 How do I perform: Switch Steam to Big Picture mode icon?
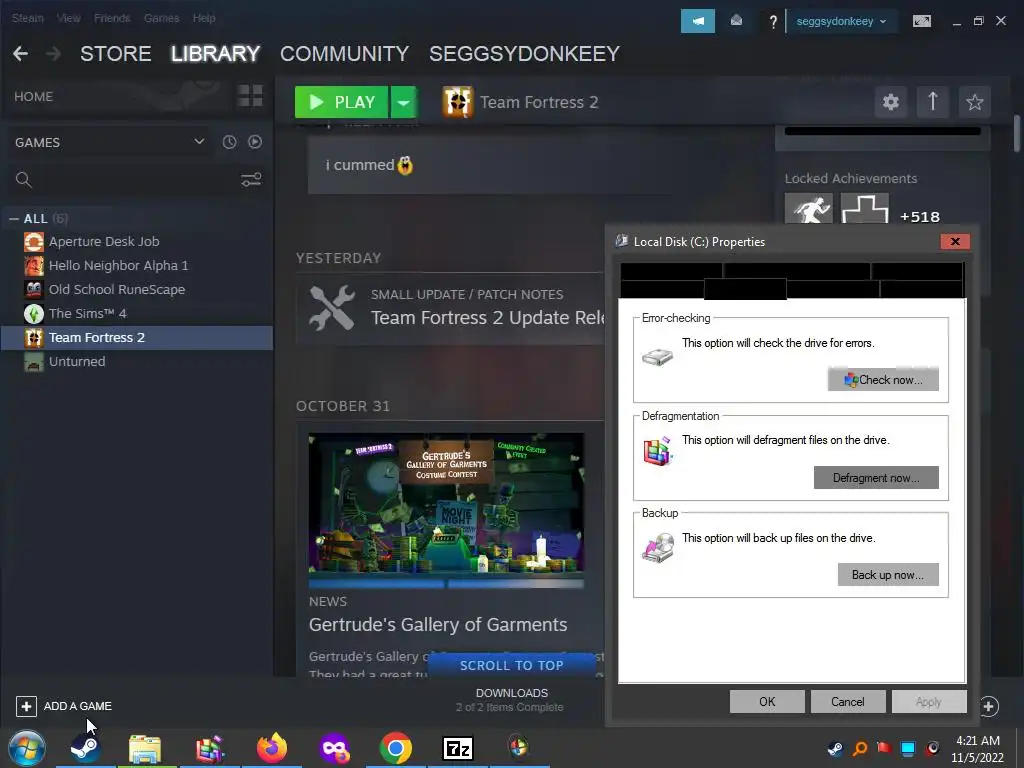pyautogui.click(x=921, y=21)
